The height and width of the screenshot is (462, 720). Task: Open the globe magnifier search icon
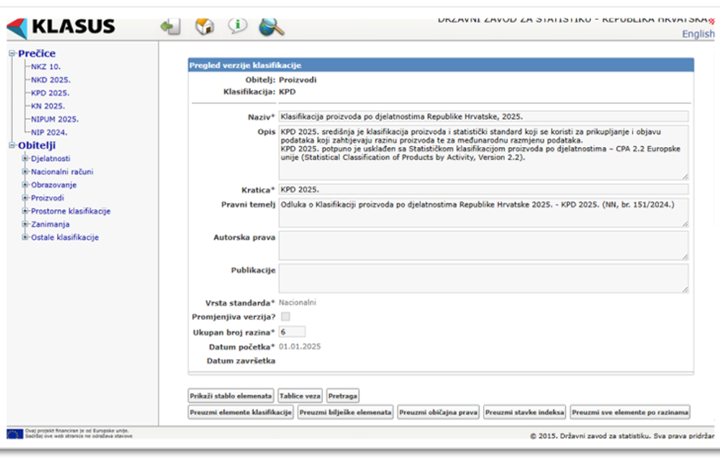[x=271, y=27]
